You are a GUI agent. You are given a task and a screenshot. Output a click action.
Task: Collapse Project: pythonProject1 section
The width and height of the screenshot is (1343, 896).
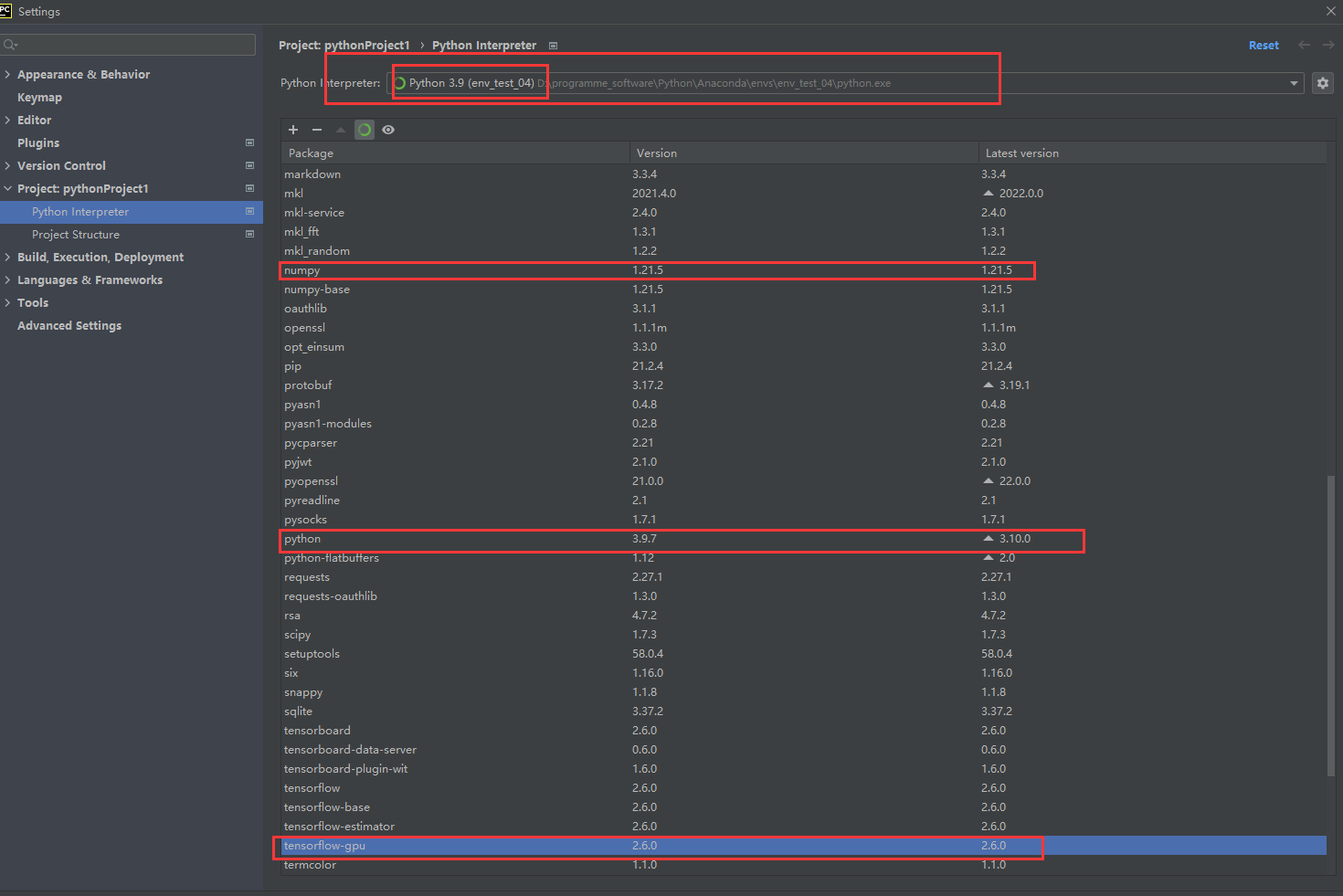(x=7, y=188)
